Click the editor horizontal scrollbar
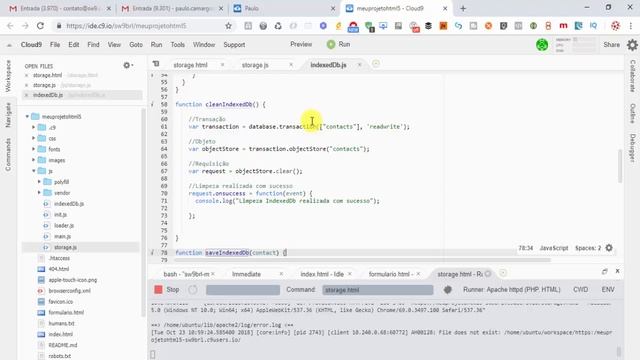Screen dimensions: 640x360 (362, 260)
